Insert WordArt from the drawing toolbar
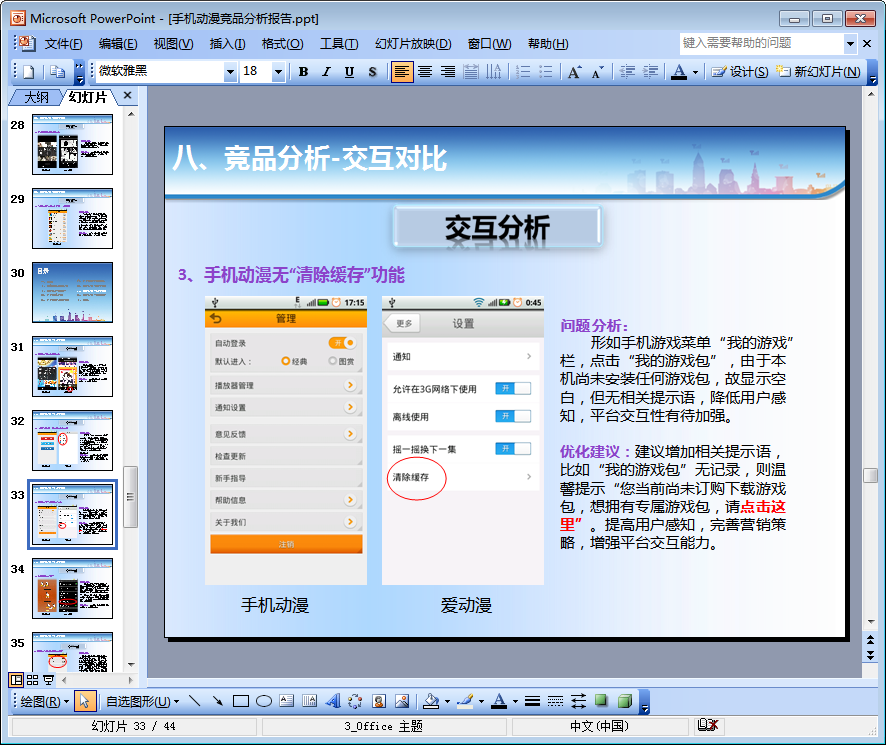The image size is (886, 745). [x=333, y=701]
